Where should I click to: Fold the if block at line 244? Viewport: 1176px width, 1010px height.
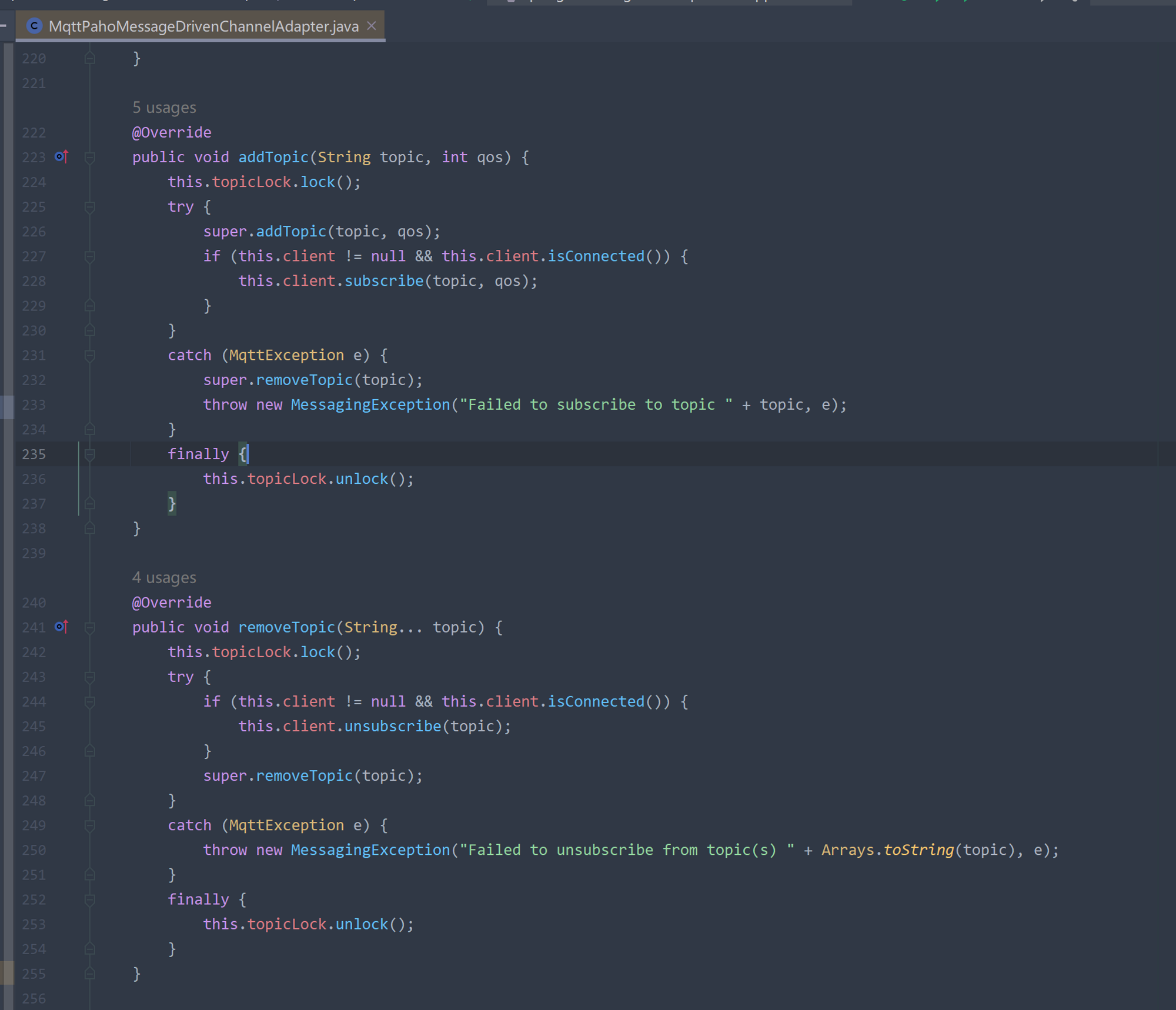pyautogui.click(x=90, y=701)
